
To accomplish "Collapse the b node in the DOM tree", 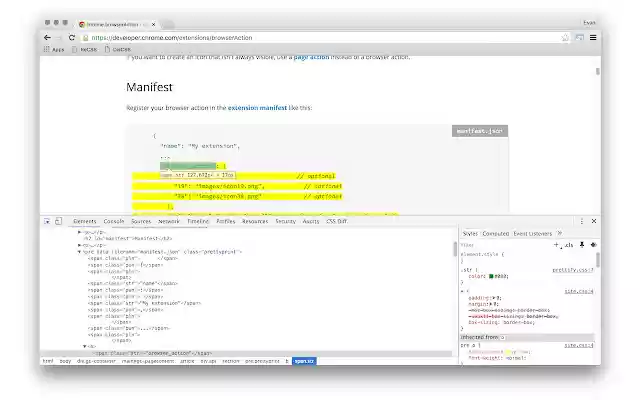I will 84,346.
